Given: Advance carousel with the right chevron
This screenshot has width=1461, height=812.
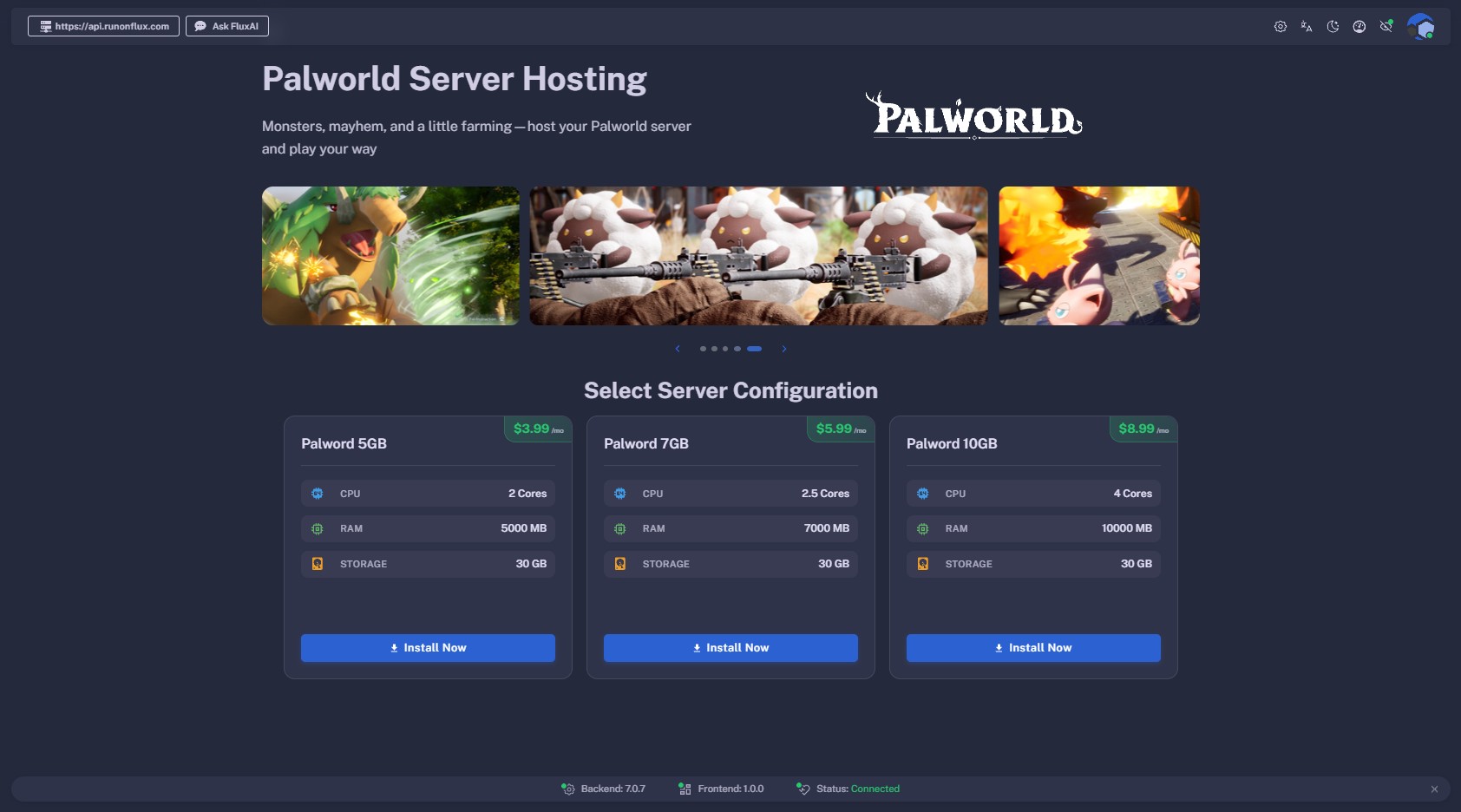Looking at the screenshot, I should tap(784, 349).
